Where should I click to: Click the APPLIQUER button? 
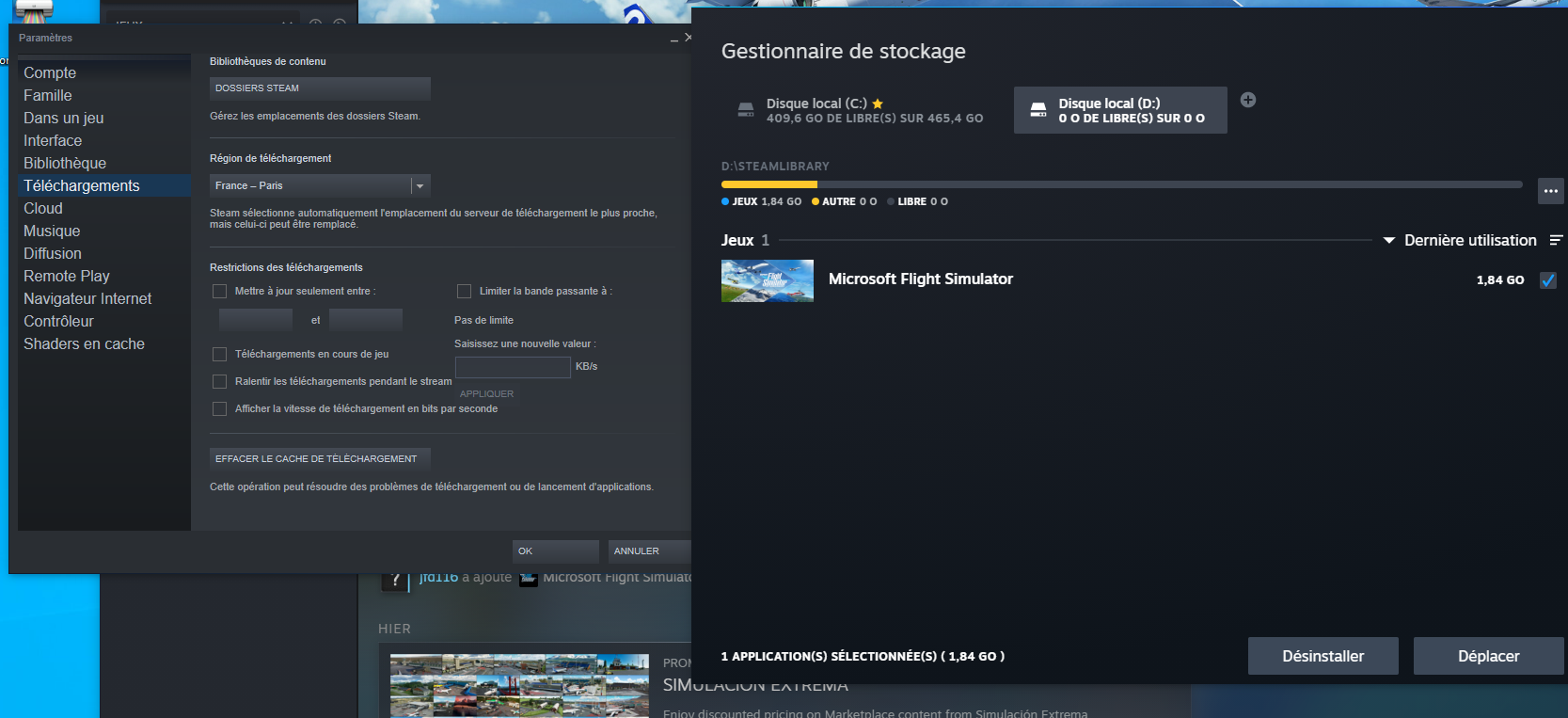coord(486,394)
